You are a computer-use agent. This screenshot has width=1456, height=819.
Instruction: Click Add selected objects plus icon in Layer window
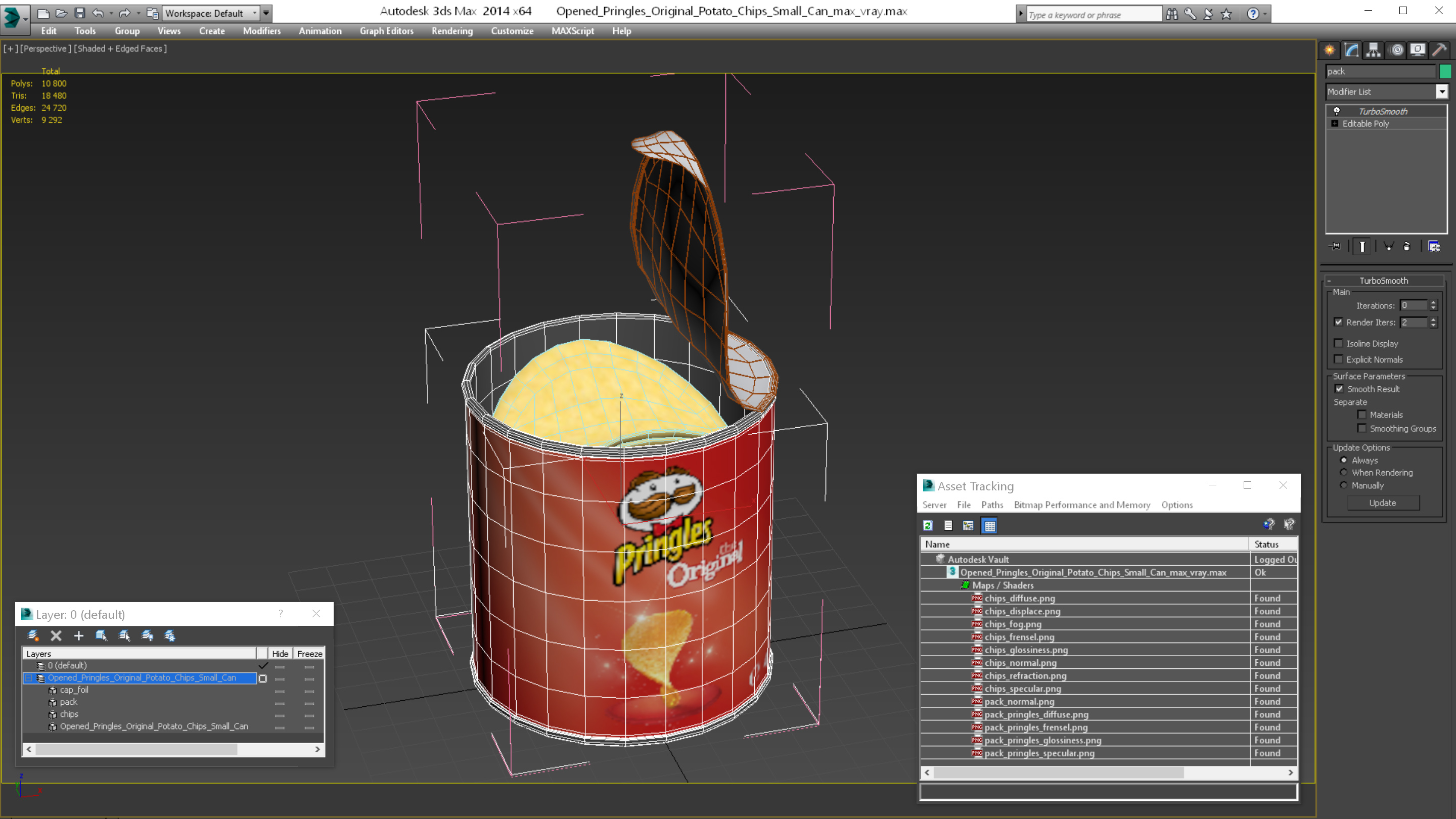click(x=78, y=635)
